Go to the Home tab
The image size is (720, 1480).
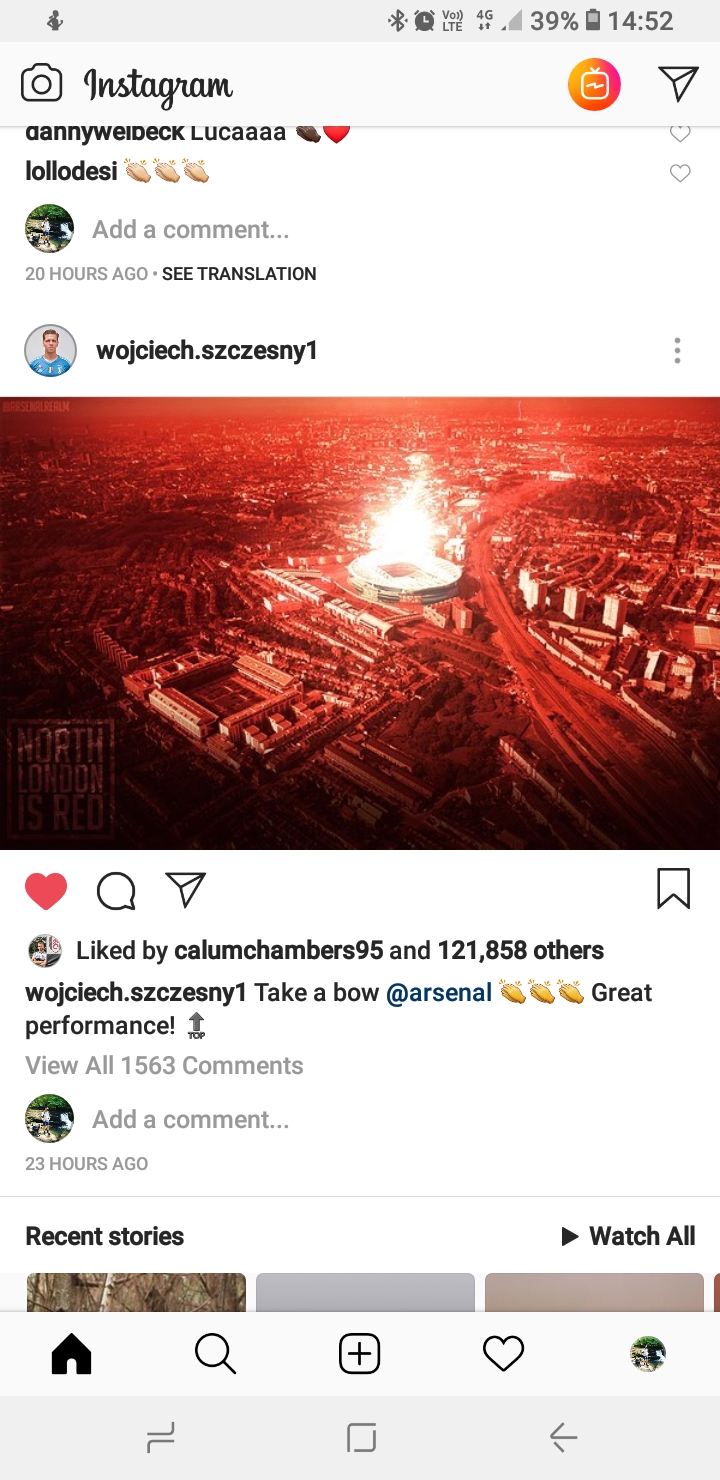click(71, 1354)
